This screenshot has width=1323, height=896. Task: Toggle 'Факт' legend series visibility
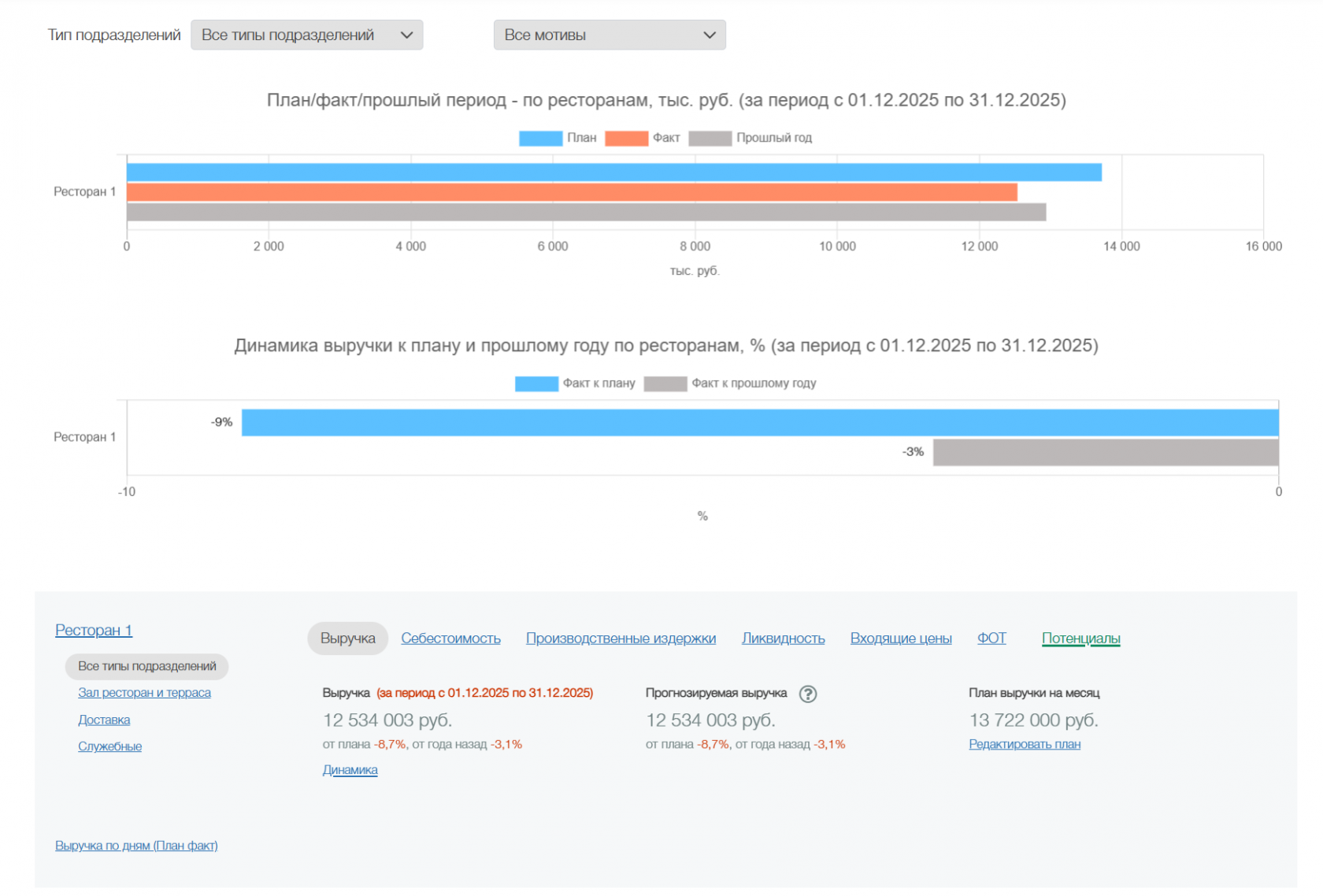tap(642, 138)
